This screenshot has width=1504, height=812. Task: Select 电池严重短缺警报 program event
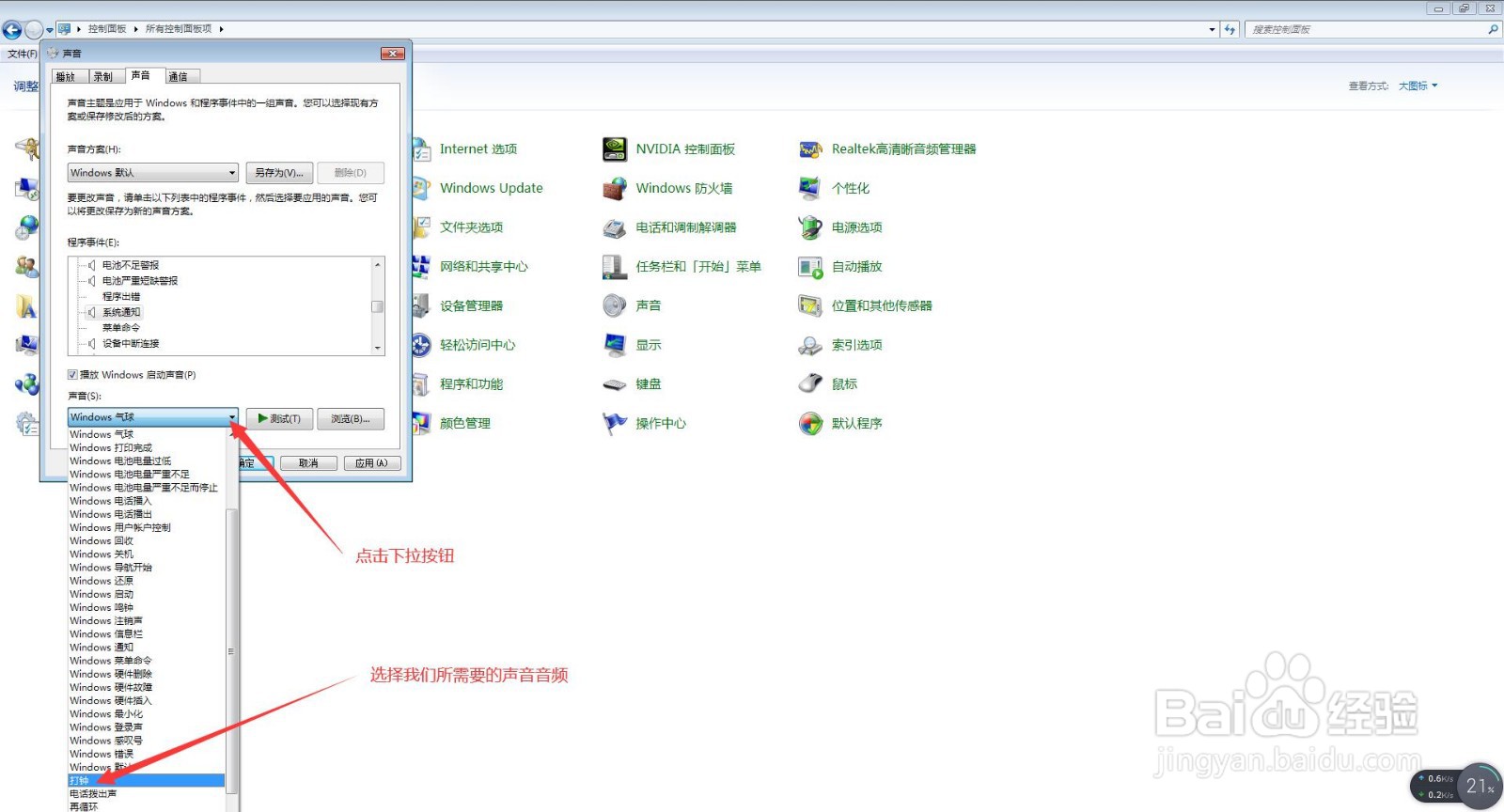pos(140,281)
